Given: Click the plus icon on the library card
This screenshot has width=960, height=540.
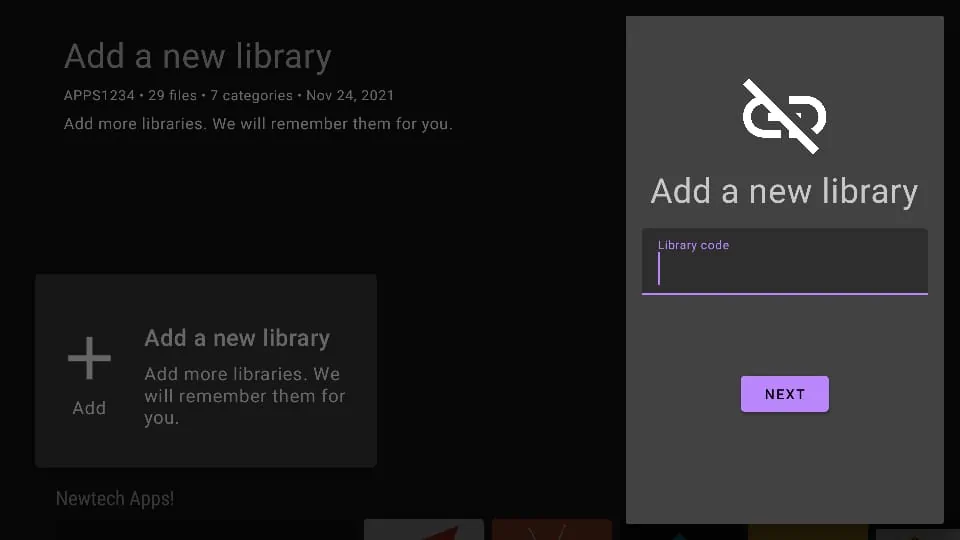Looking at the screenshot, I should (x=89, y=358).
